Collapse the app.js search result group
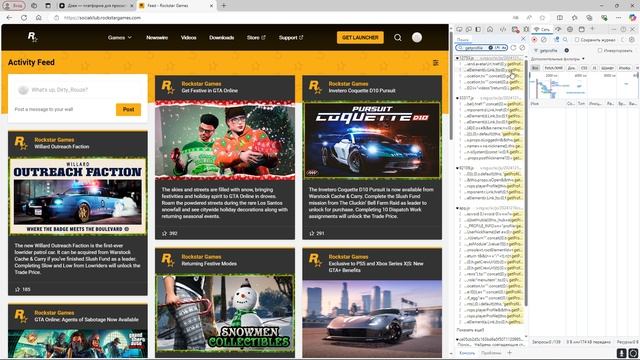Screen dimensions: 640x360 click(457, 208)
